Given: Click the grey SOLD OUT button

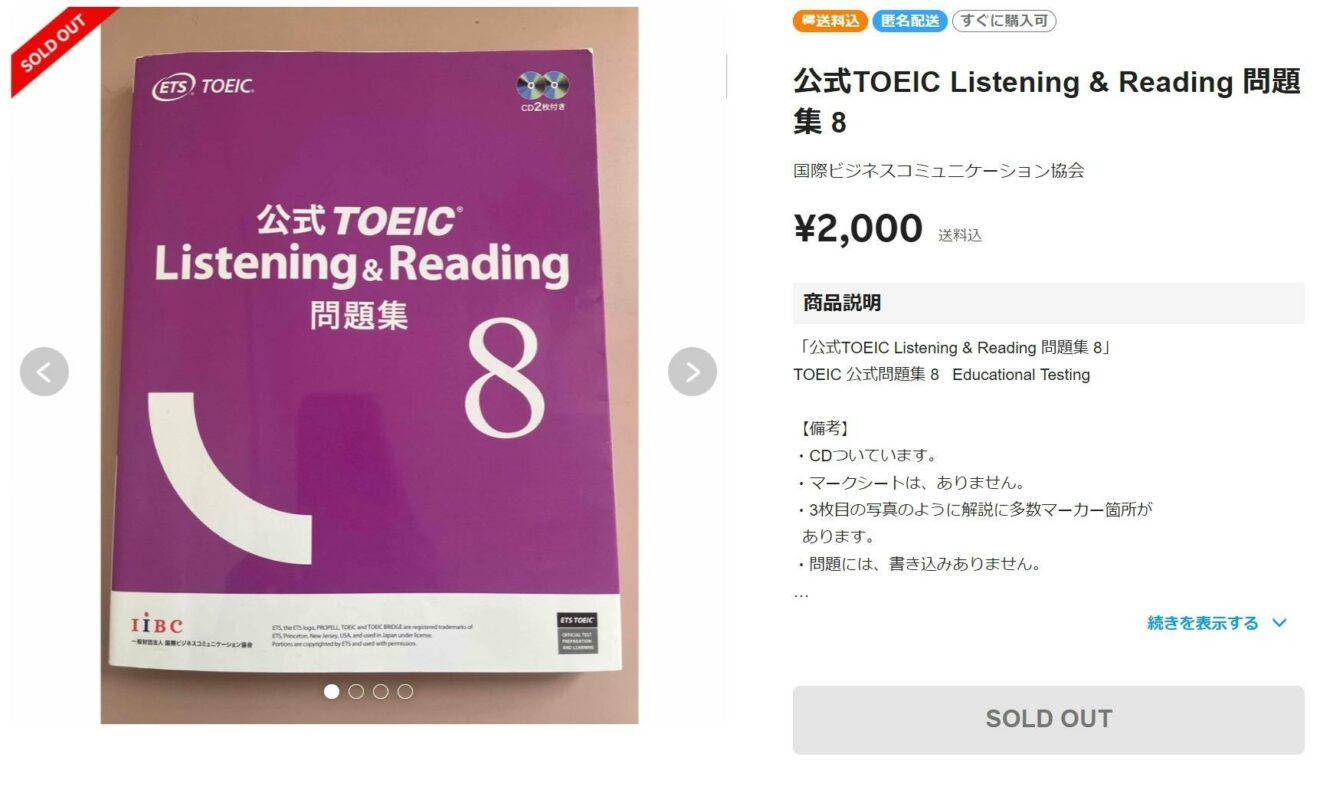Looking at the screenshot, I should tap(1048, 719).
